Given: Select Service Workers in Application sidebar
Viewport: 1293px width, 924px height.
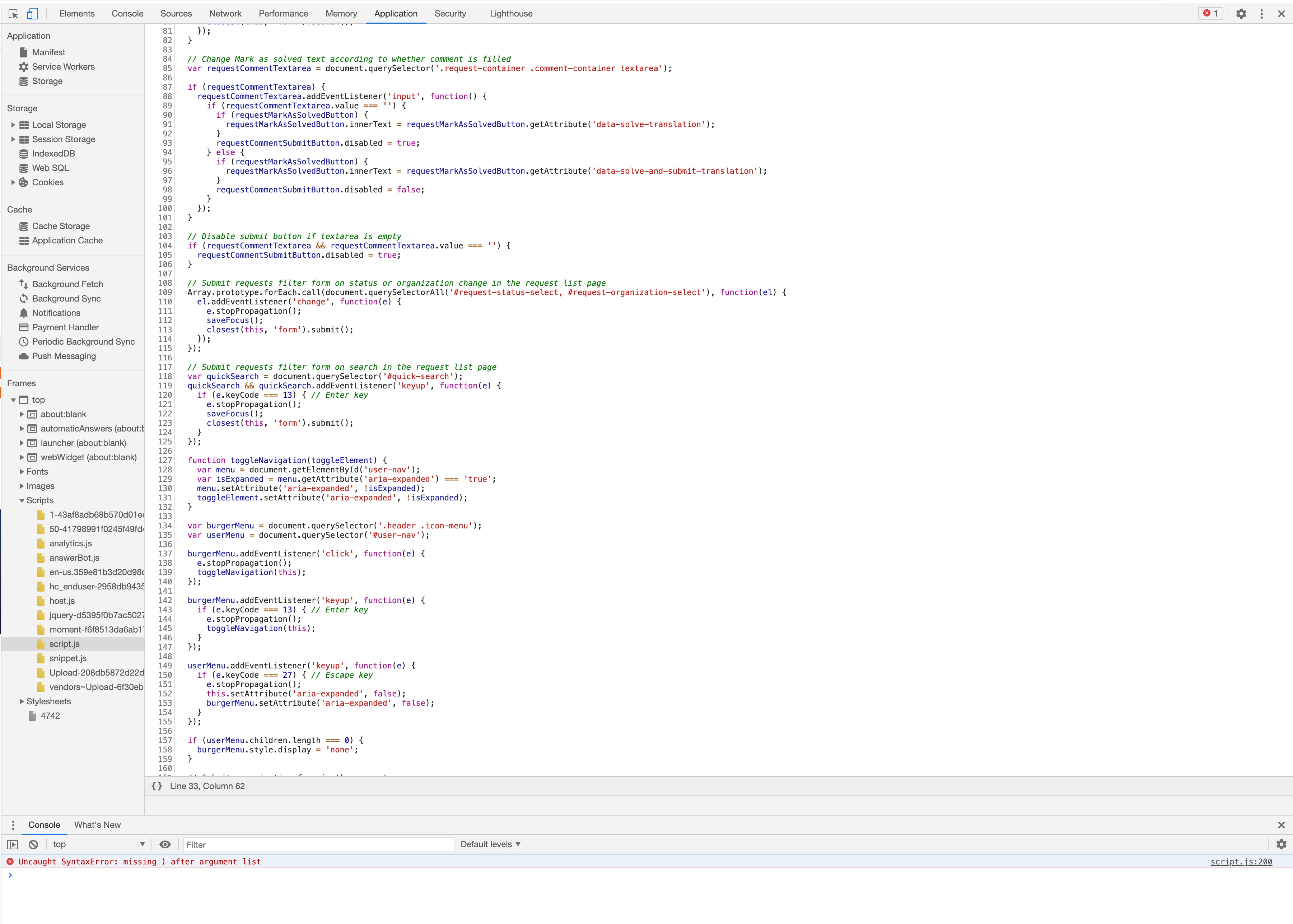Looking at the screenshot, I should [63, 66].
